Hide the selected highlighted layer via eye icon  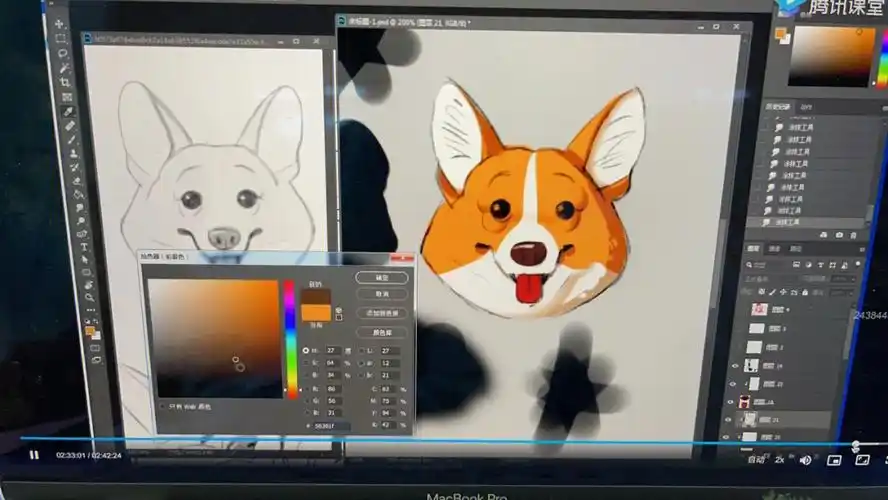(x=728, y=420)
